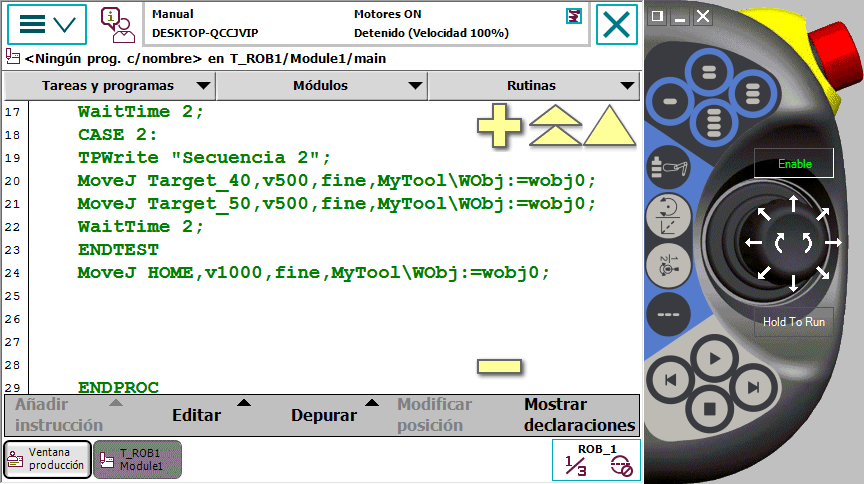
Task: Stop program with the Stop button
Action: pos(710,408)
